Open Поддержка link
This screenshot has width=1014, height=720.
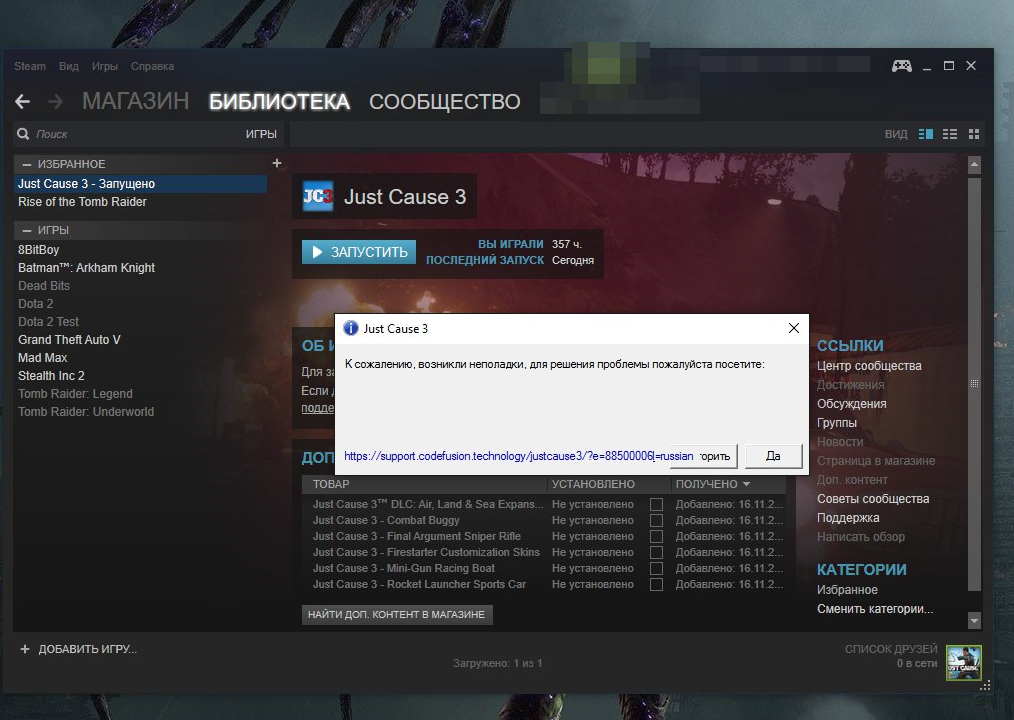click(848, 518)
